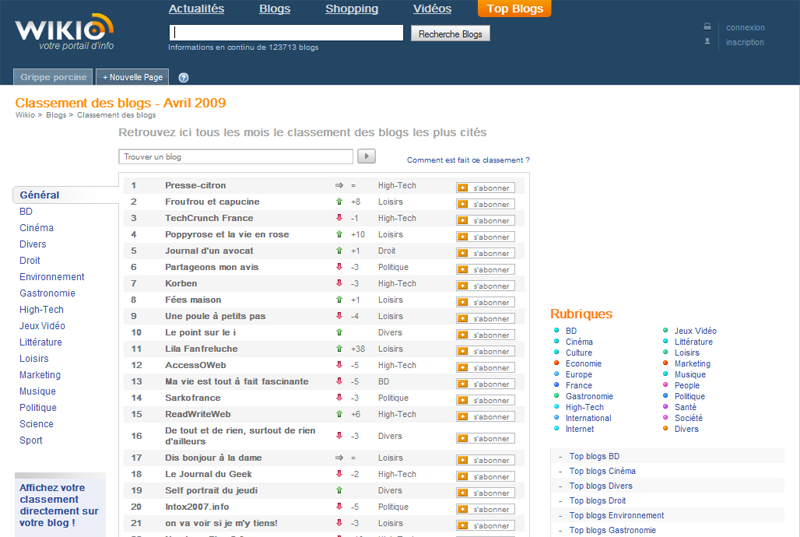Click the RSS icon for ReadWriteWeb
The image size is (800, 537).
[463, 416]
